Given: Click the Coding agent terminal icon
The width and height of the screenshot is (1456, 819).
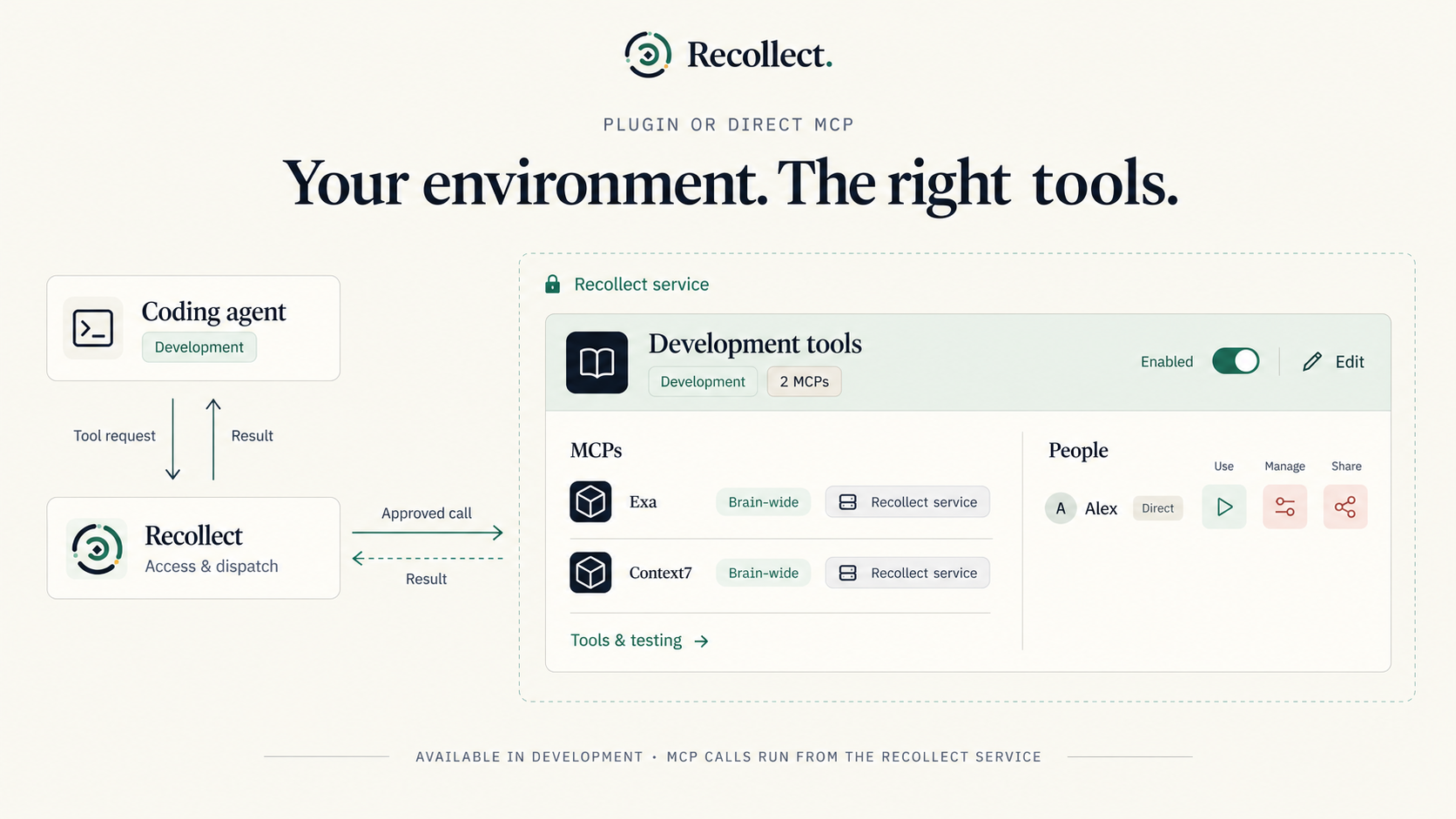Looking at the screenshot, I should (x=93, y=328).
